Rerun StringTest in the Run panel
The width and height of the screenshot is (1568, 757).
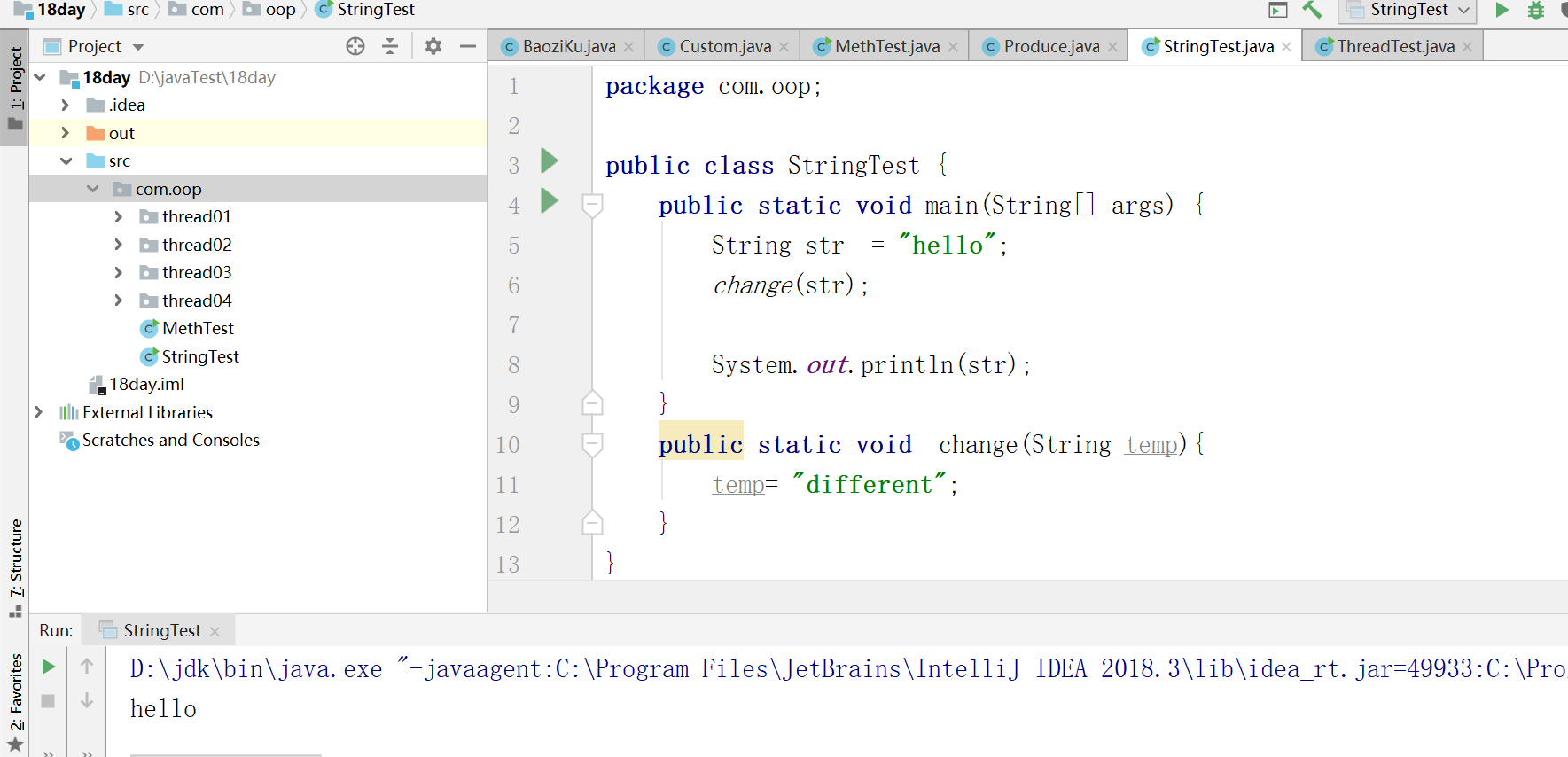pos(49,667)
